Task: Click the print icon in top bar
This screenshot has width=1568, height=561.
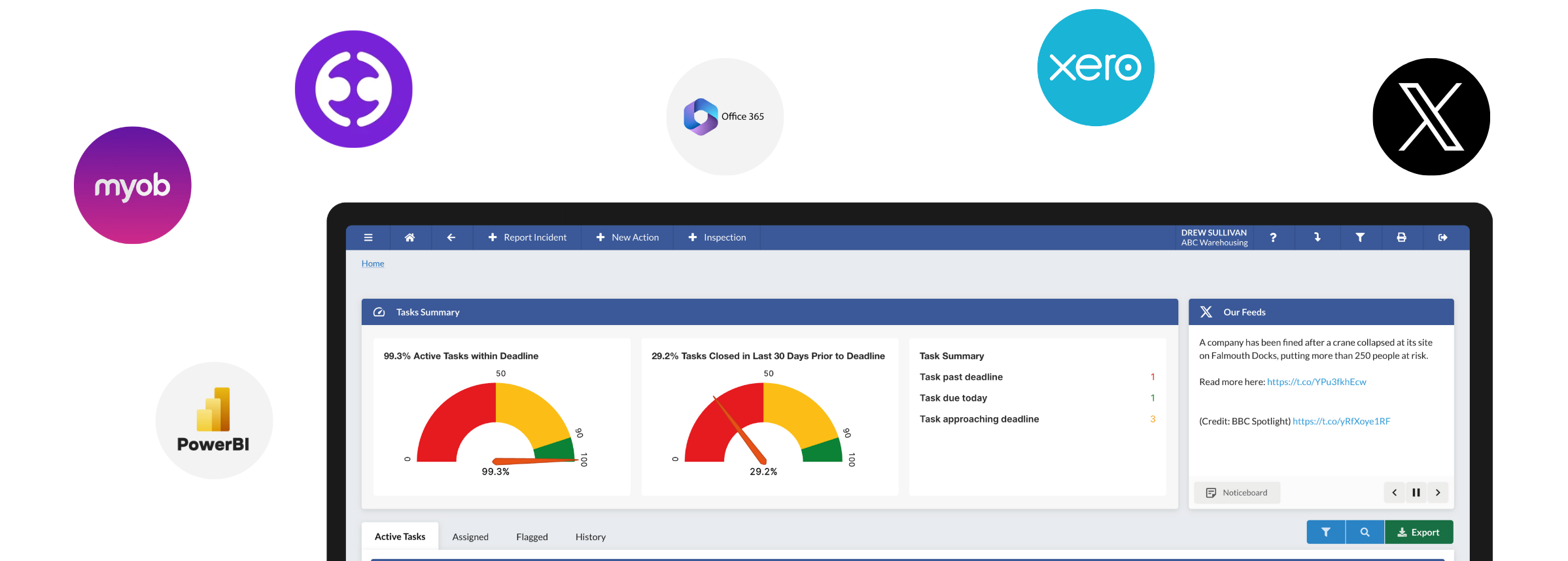Action: (x=1401, y=237)
